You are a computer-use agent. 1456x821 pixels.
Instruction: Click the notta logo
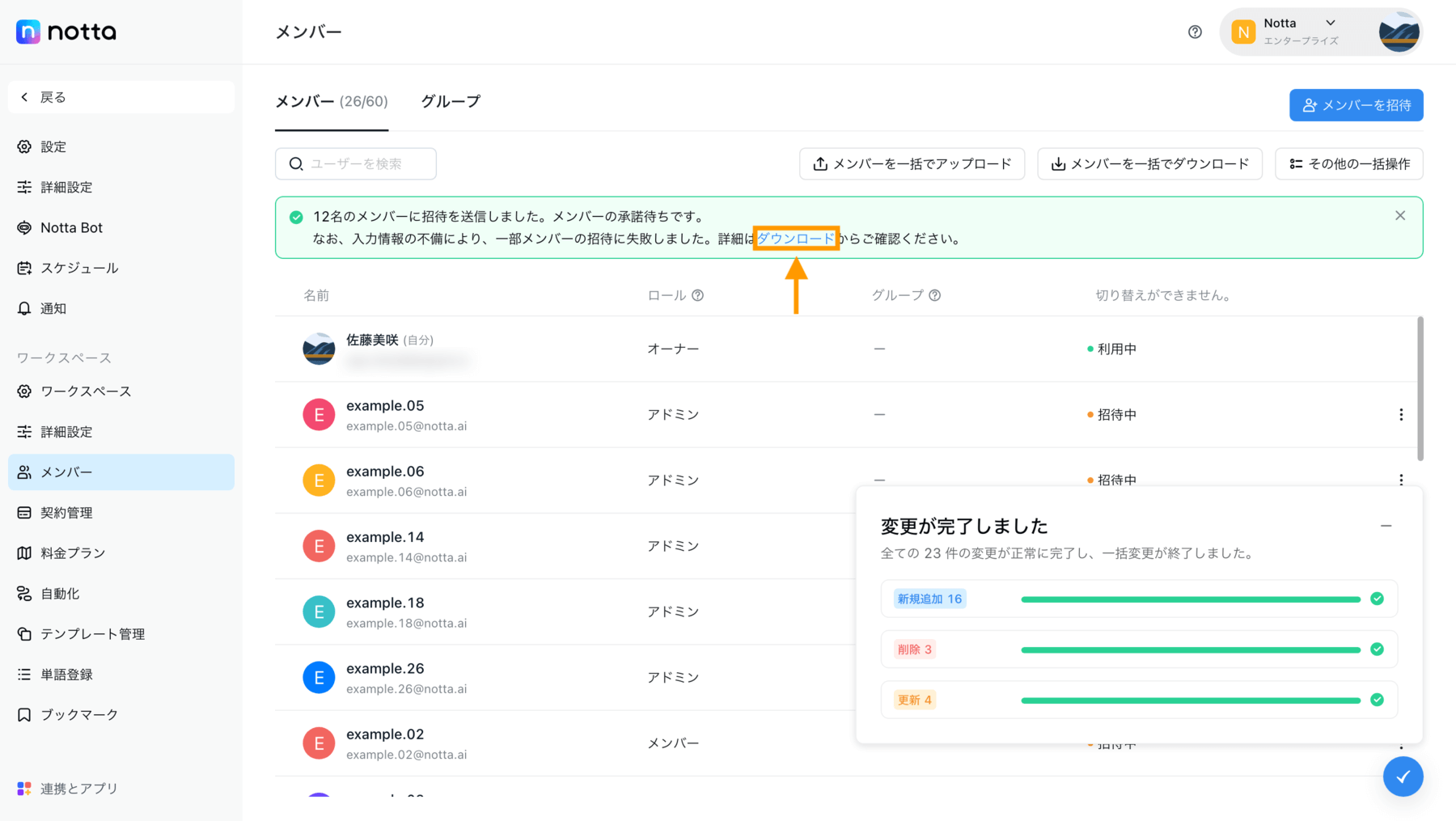[66, 32]
